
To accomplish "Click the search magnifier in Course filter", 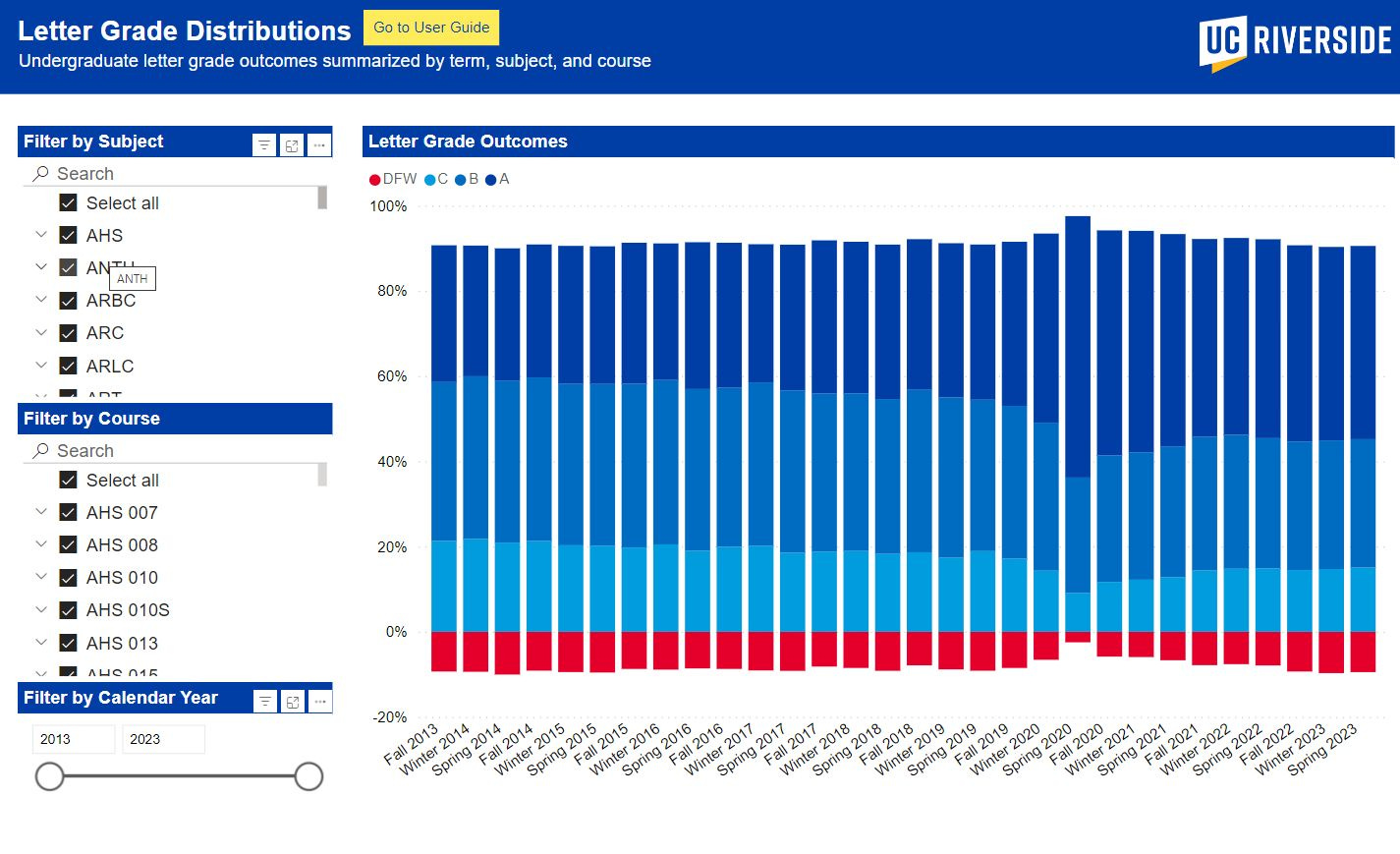I will pos(39,450).
